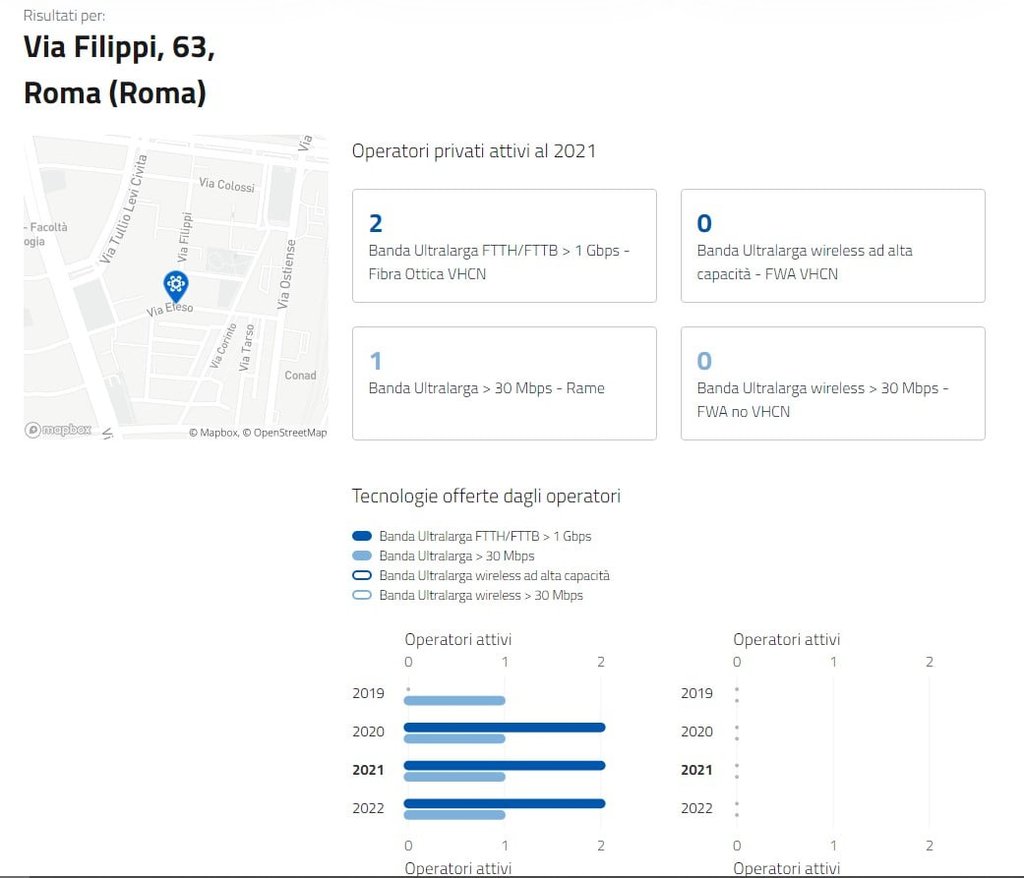The image size is (1024, 878).
Task: Click the 2021 light blue bar
Action: click(455, 777)
